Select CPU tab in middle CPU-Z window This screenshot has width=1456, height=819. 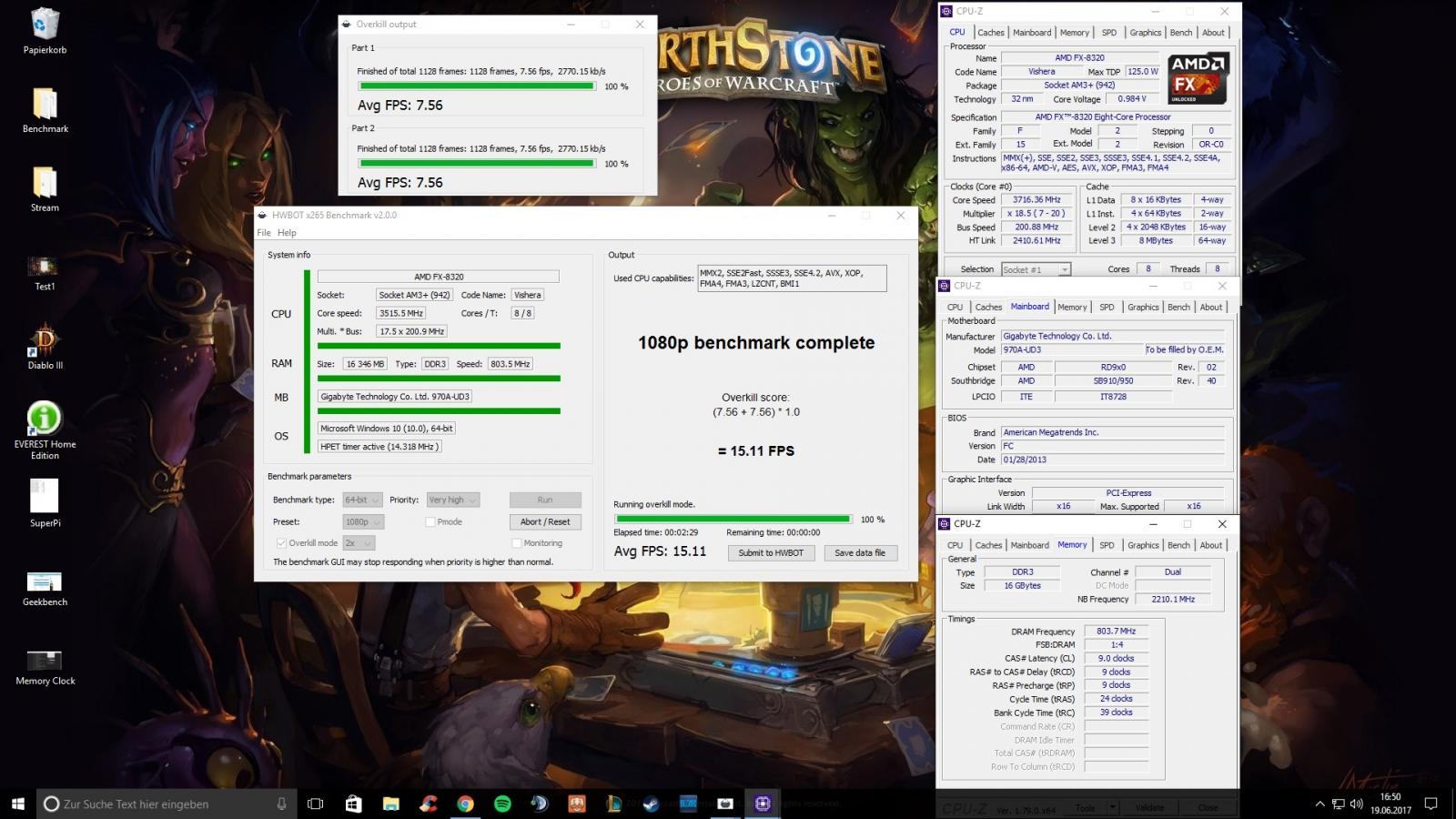pyautogui.click(x=955, y=308)
